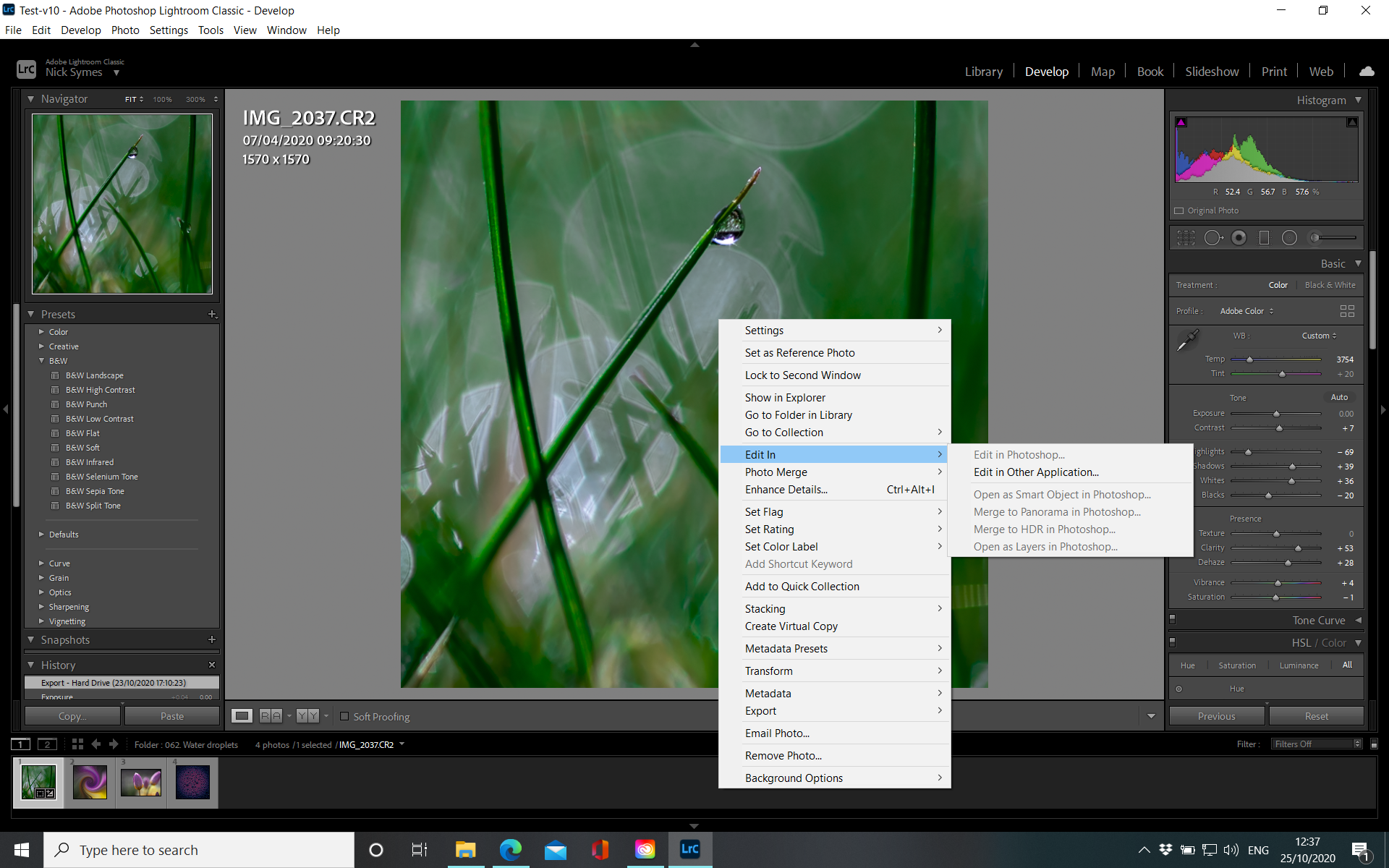Screen dimensions: 1389x868
Task: Pick up the Adjustment Brush tool
Action: tap(1314, 237)
